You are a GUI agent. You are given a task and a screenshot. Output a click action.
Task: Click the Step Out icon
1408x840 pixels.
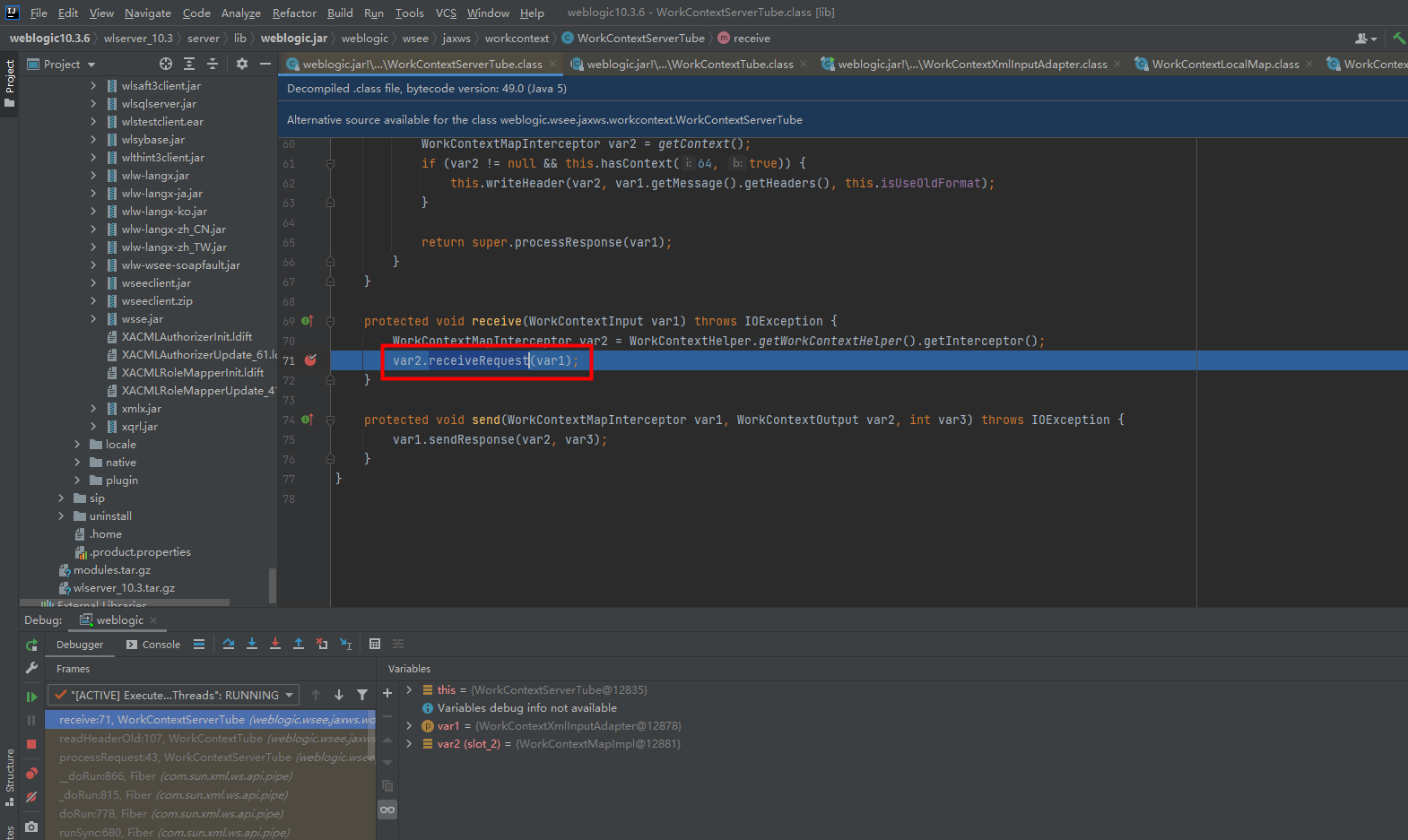coord(299,644)
